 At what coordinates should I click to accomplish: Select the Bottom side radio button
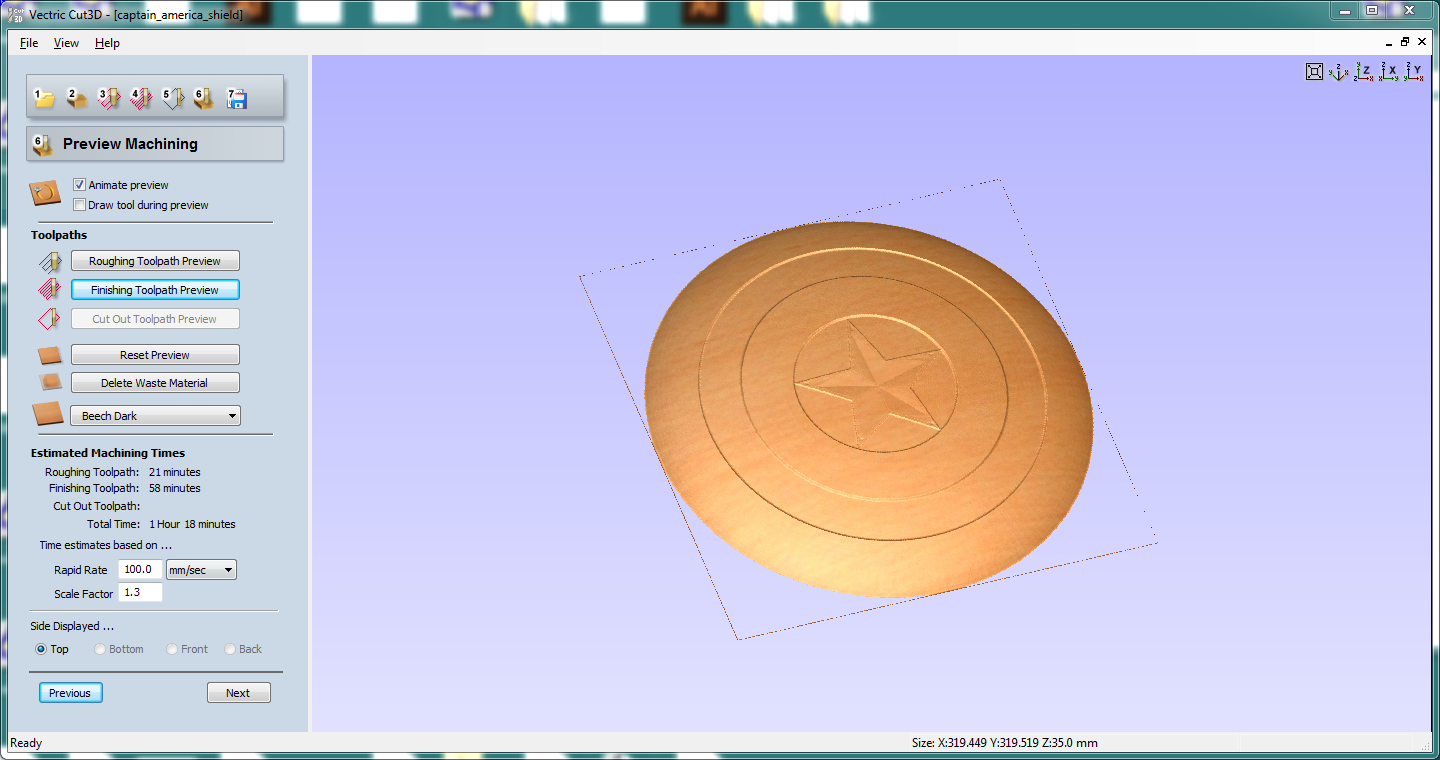(100, 649)
